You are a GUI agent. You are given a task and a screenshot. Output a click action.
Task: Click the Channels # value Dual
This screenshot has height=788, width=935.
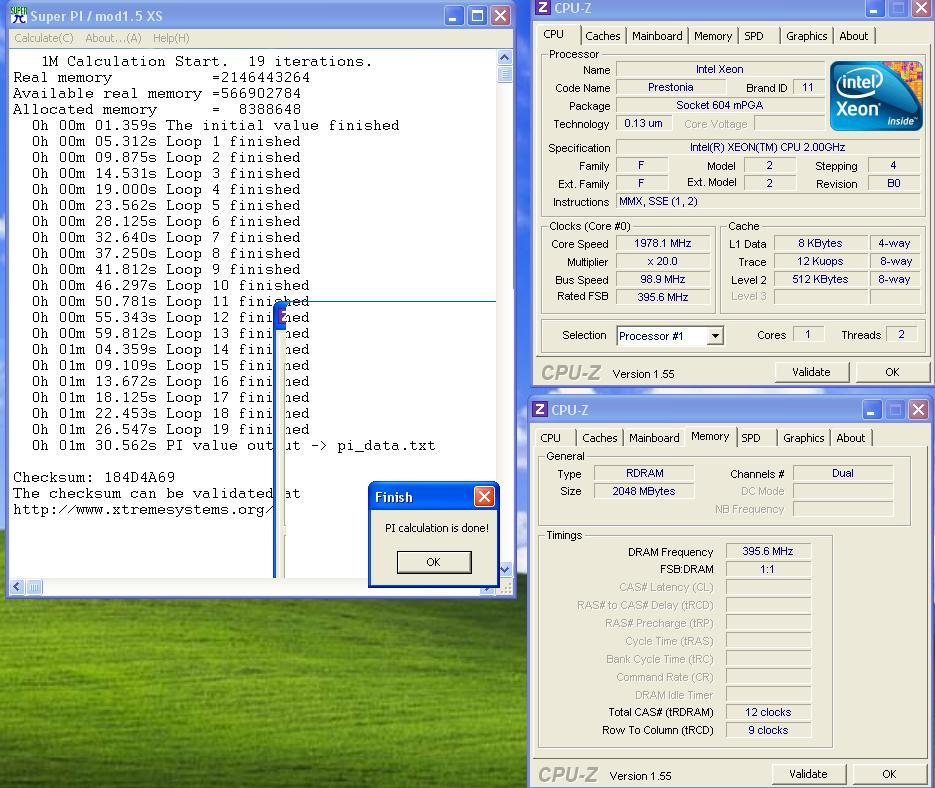click(843, 473)
